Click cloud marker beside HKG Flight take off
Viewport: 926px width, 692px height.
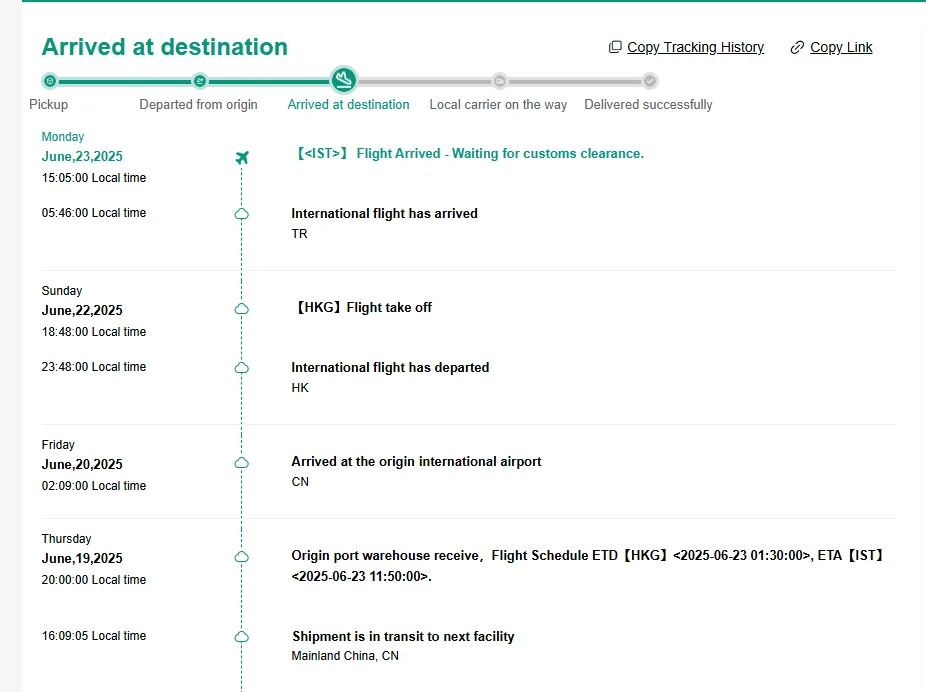(x=241, y=308)
